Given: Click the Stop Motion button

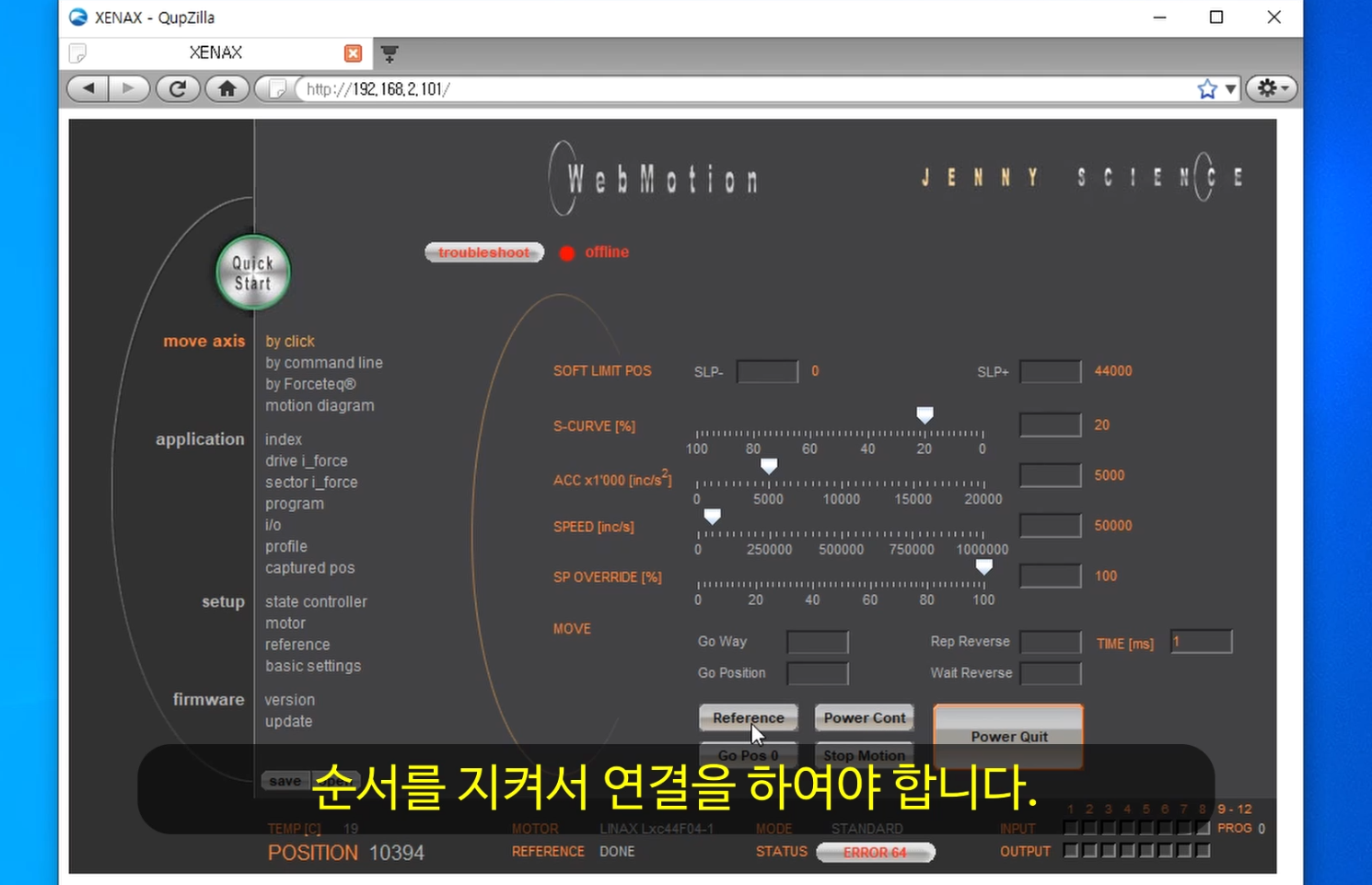Looking at the screenshot, I should tap(865, 754).
